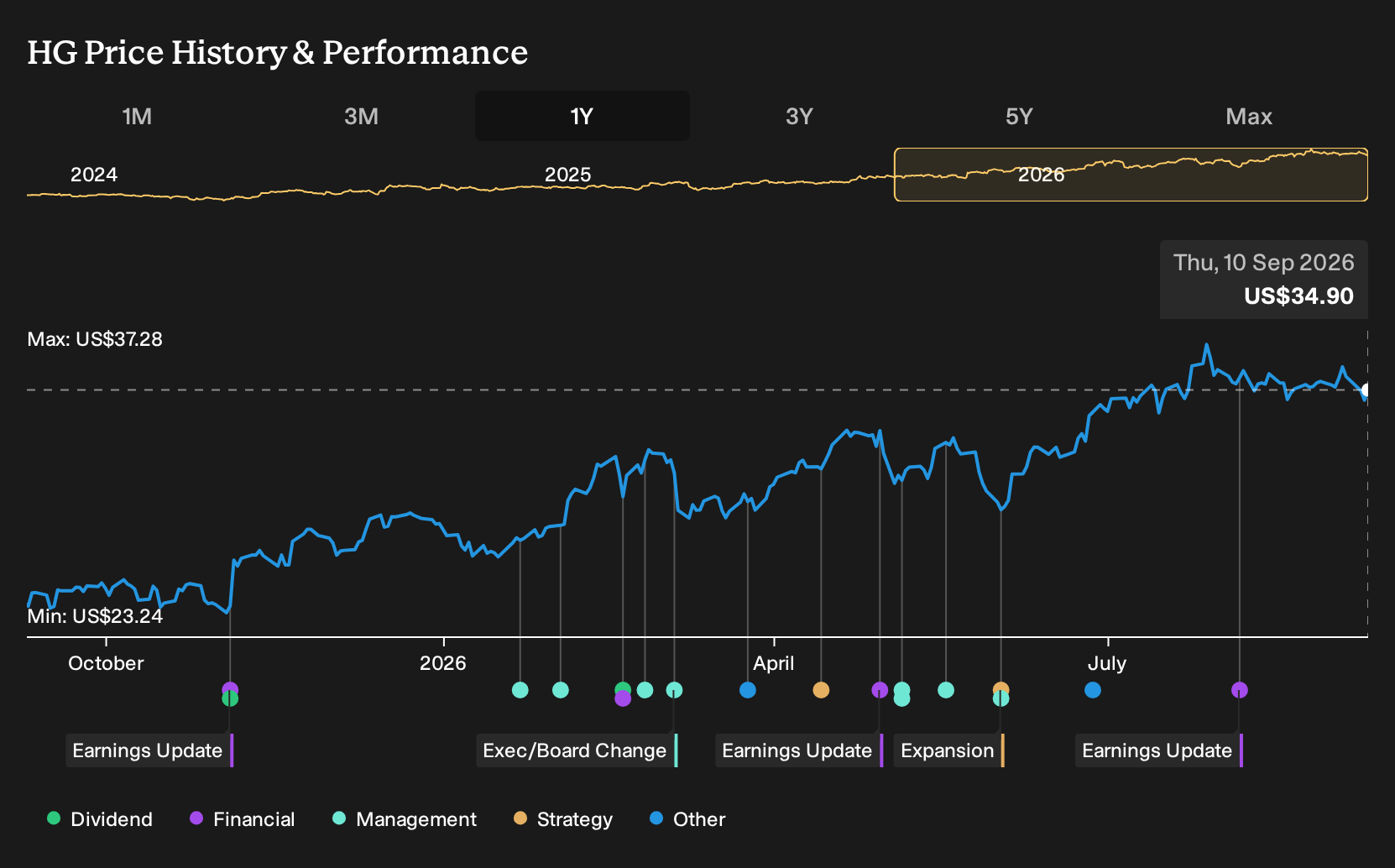Click the Min: US$23.24 label
1395x868 pixels.
pyautogui.click(x=95, y=616)
